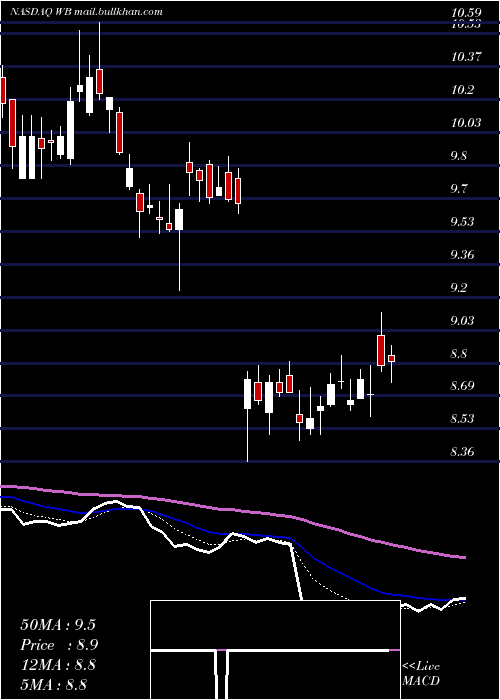This screenshot has width=500, height=700.
Task: Click the 9.8 price axis label
Action: 458,156
